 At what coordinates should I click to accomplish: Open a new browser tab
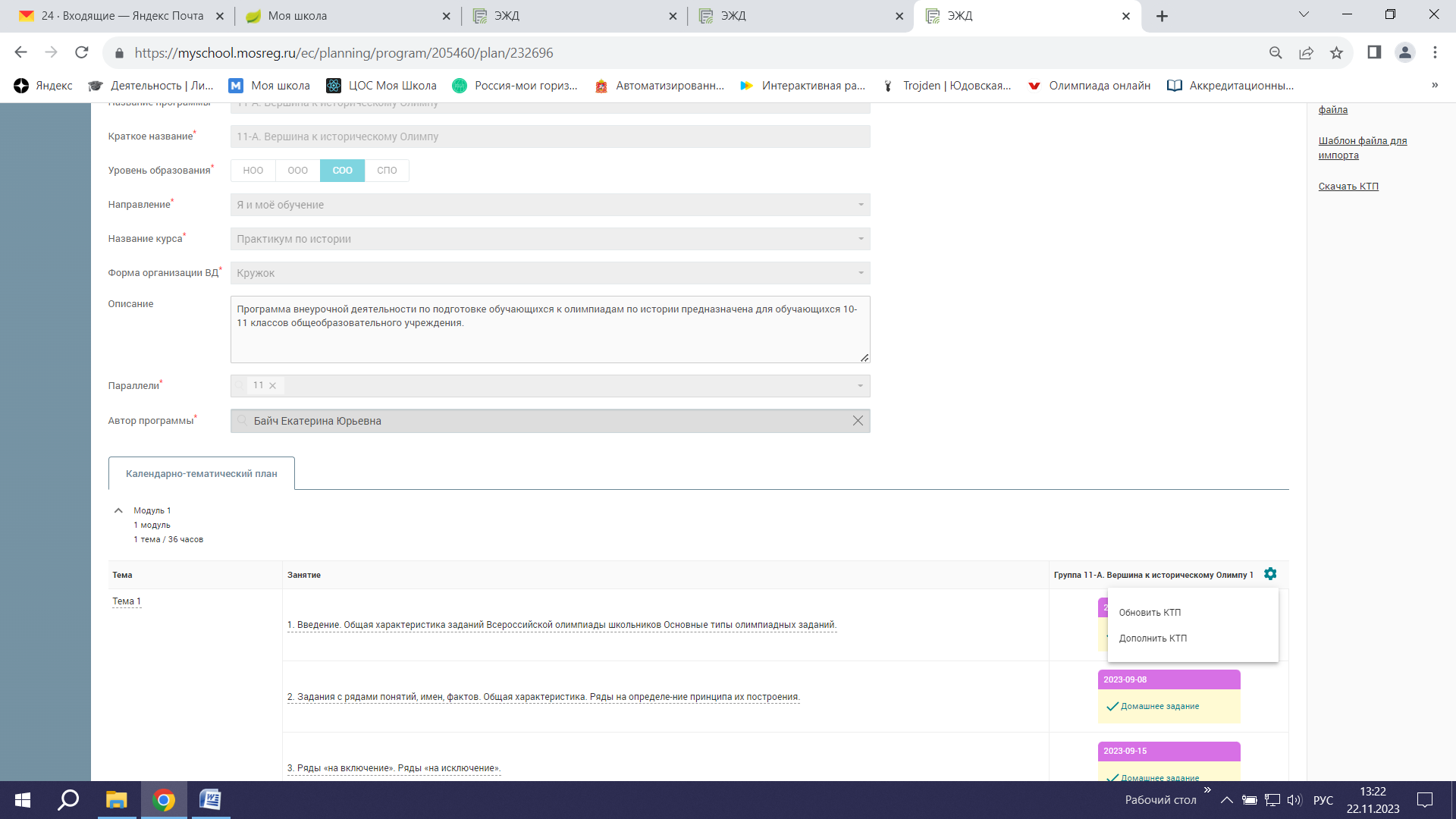pyautogui.click(x=1162, y=16)
